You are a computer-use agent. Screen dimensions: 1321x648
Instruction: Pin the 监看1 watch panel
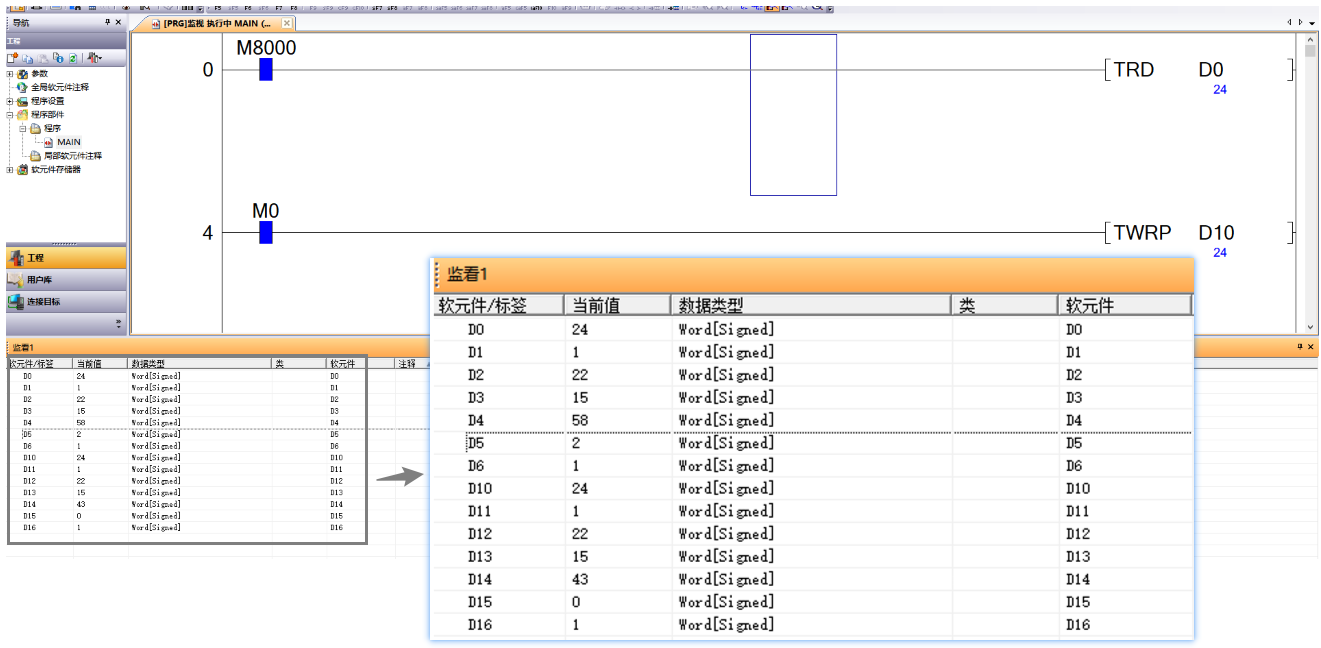coord(1300,347)
